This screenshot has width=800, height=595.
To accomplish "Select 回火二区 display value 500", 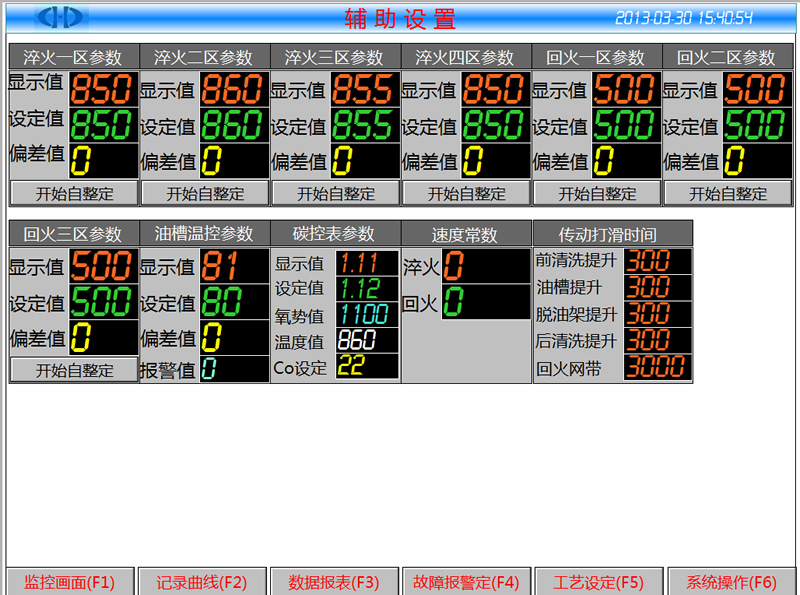I will tap(757, 89).
